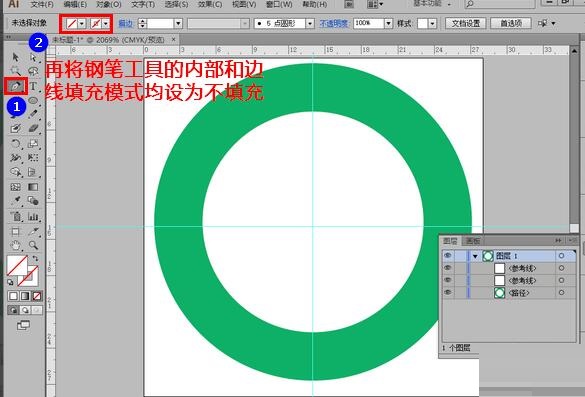This screenshot has height=397, width=585.
Task: Expand the opacity 100% dropdown
Action: tap(388, 24)
